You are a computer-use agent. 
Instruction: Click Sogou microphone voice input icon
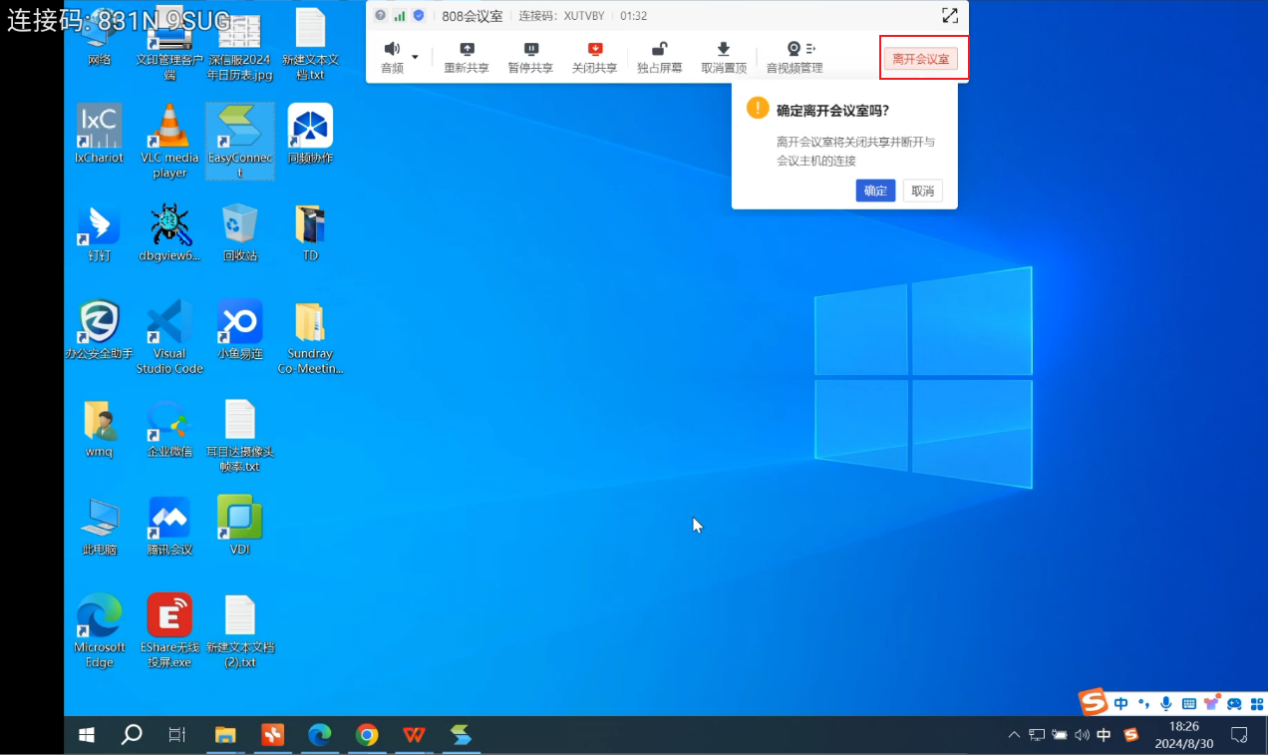click(x=1166, y=703)
